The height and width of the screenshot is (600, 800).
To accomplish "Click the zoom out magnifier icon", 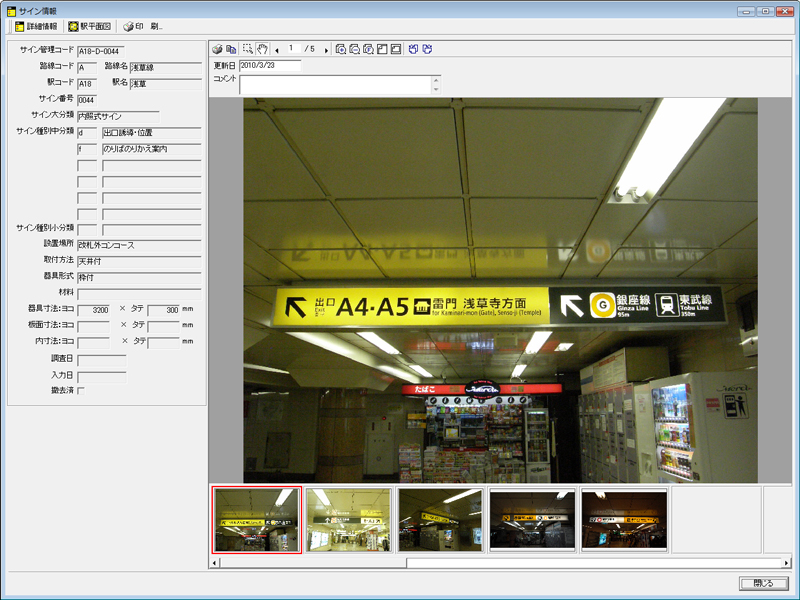I will point(355,49).
